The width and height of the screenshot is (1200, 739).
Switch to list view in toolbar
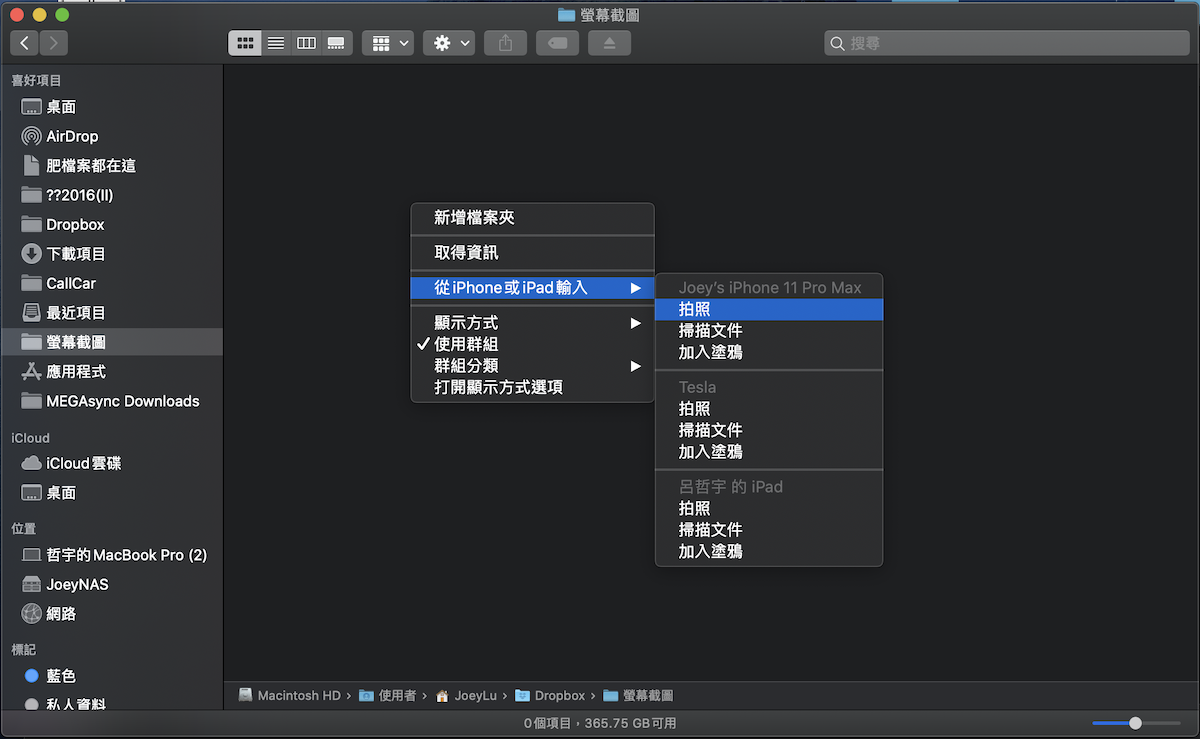click(x=275, y=43)
